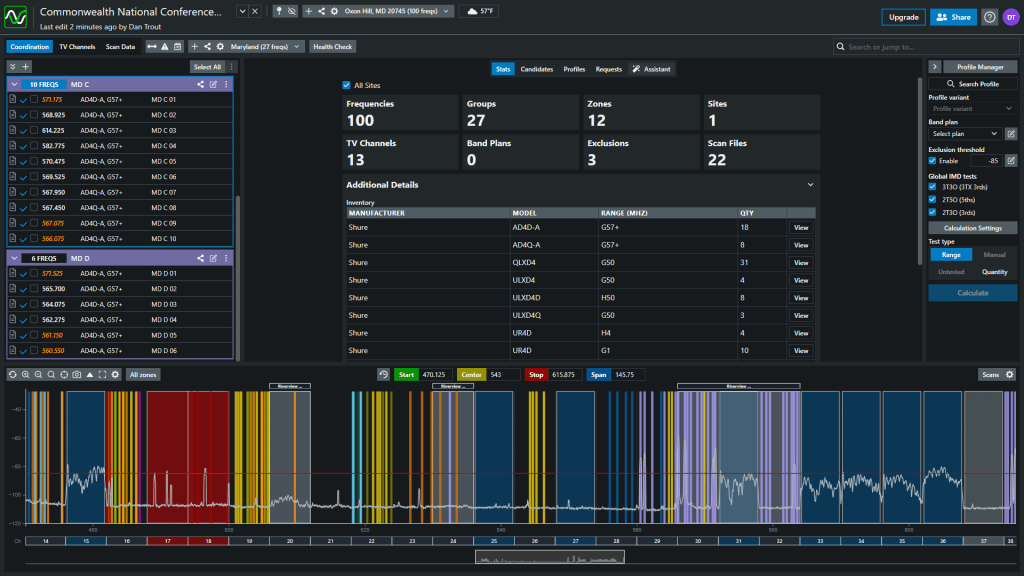Click the camera snapshot icon in spectrum toolbar
Image resolution: width=1024 pixels, height=576 pixels.
[76, 374]
